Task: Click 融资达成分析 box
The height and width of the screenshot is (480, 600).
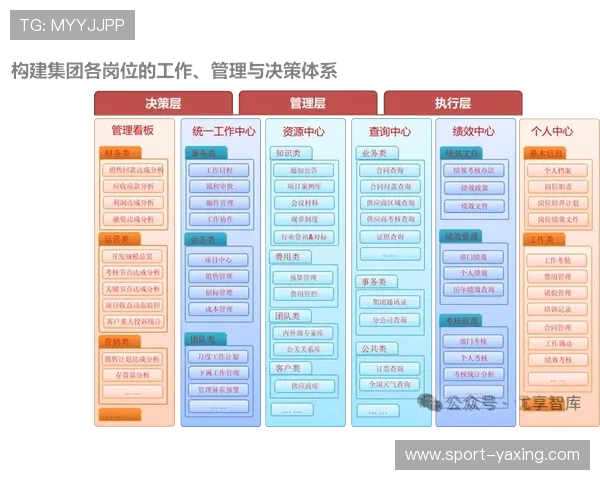Action: click(133, 219)
